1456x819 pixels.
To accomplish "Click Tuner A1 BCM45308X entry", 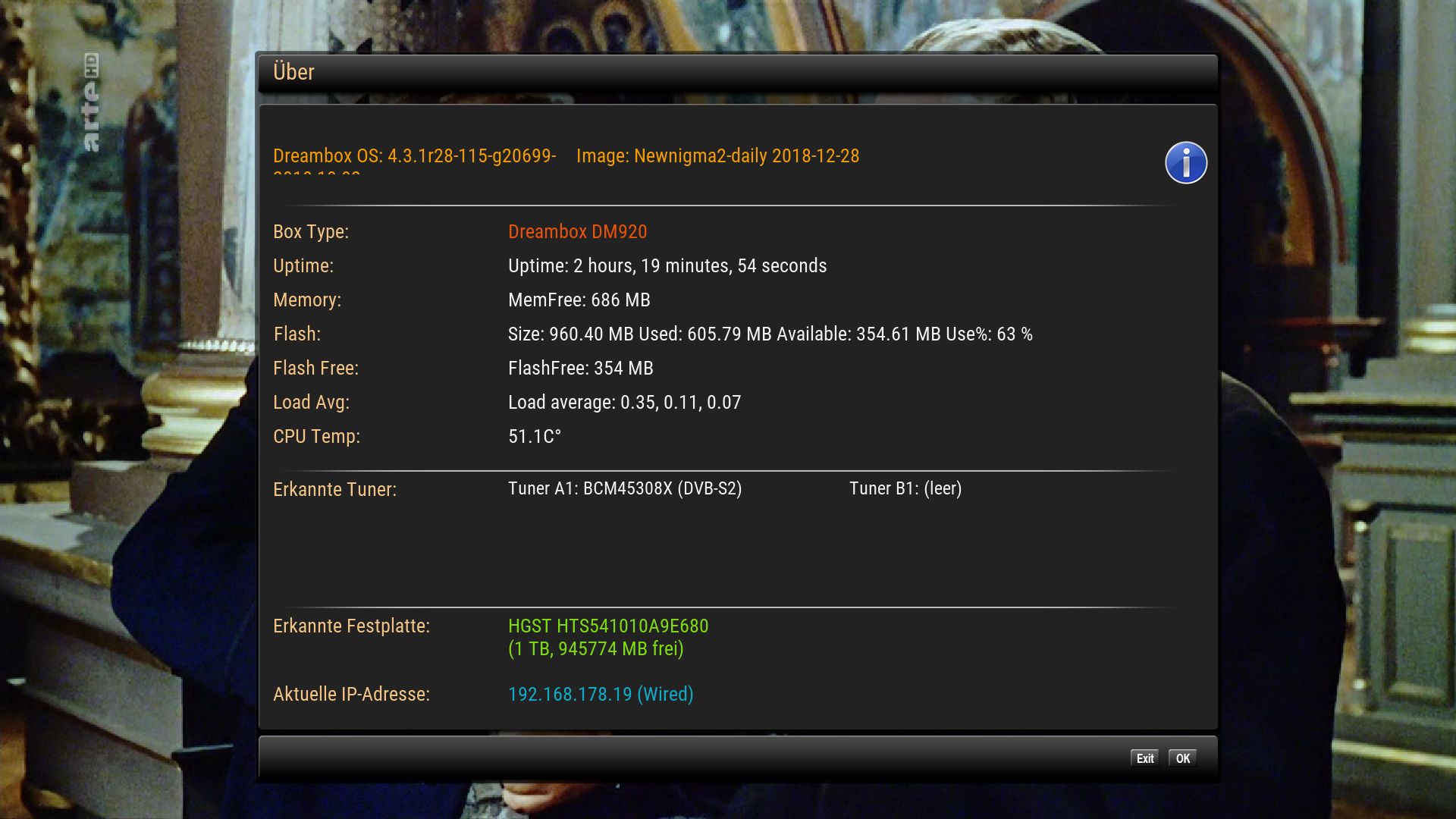I will [625, 488].
